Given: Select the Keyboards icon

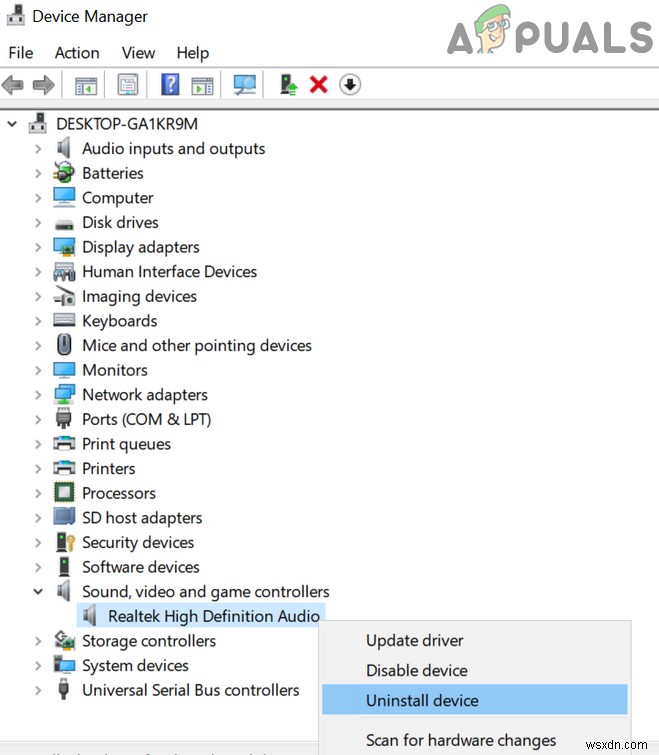Looking at the screenshot, I should click(64, 320).
